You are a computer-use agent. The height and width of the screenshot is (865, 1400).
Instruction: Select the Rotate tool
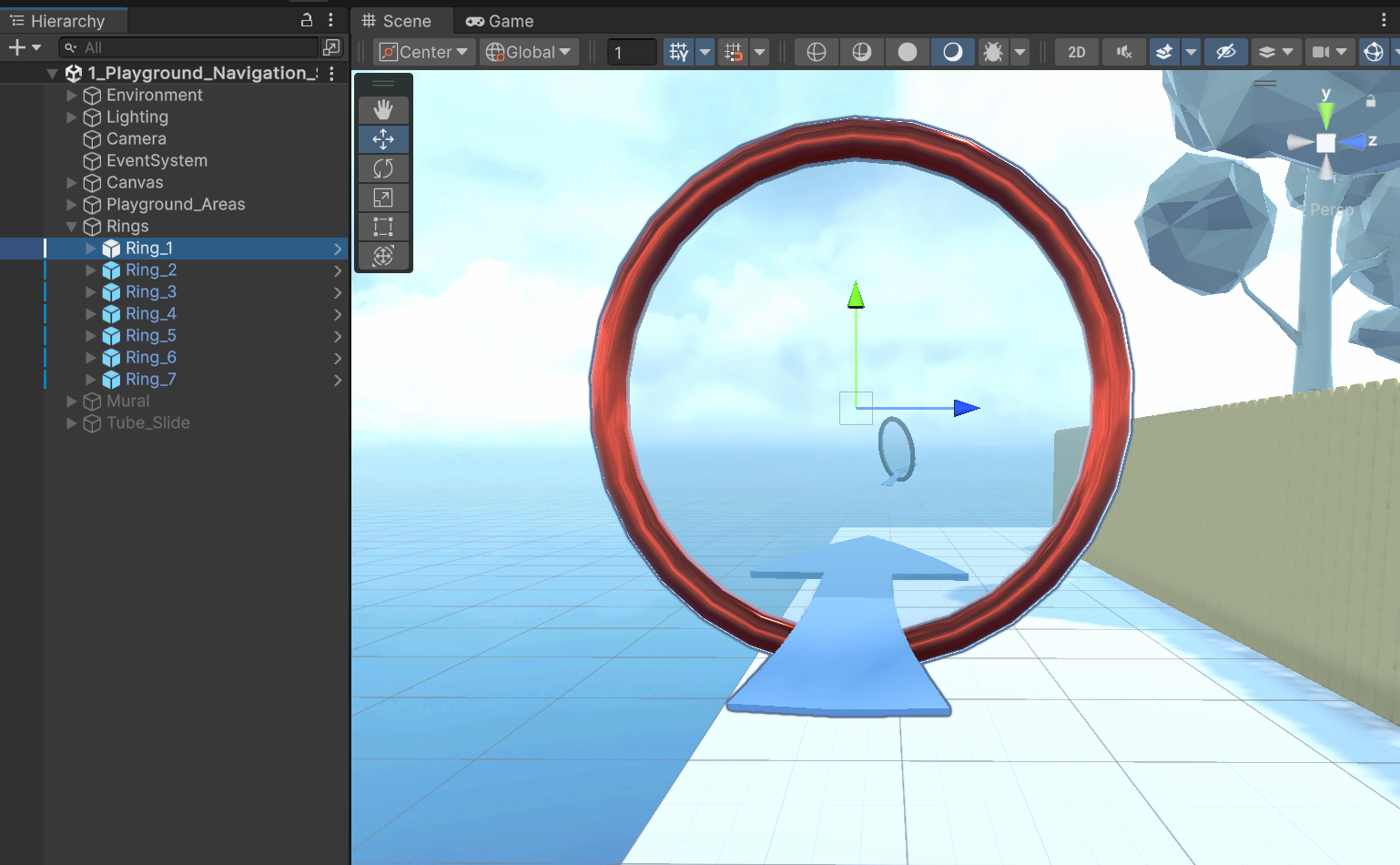(383, 168)
